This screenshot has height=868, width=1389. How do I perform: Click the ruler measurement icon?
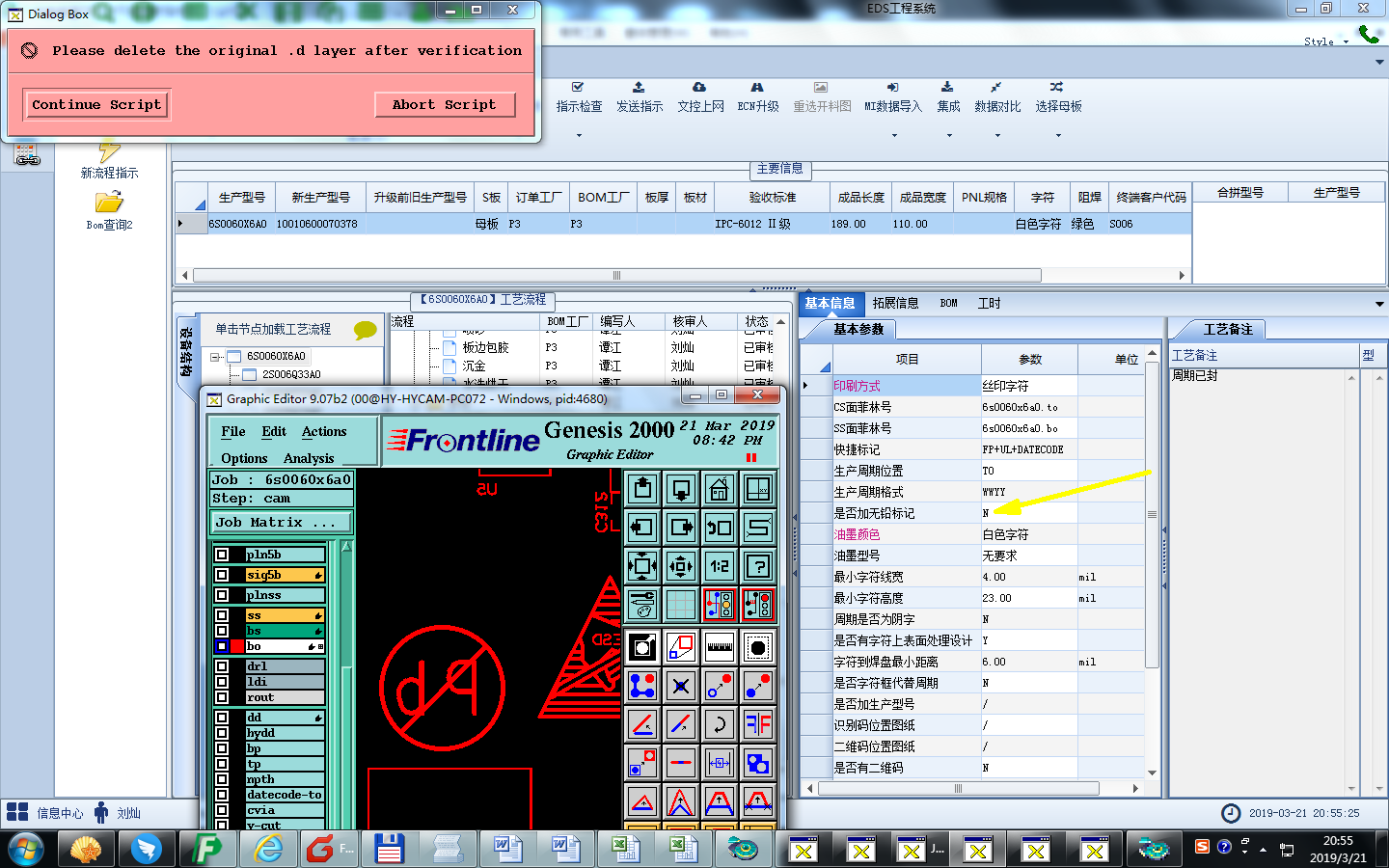[x=720, y=647]
